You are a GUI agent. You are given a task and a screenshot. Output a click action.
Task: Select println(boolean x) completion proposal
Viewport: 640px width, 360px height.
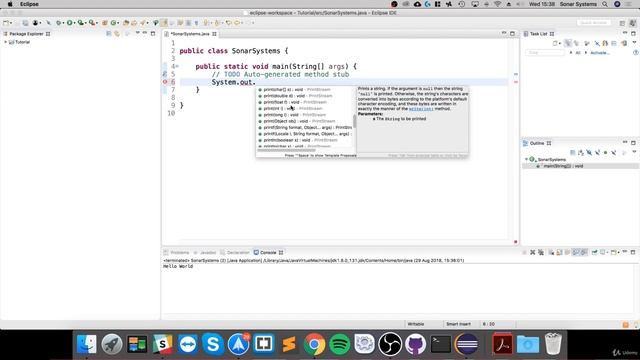305,140
